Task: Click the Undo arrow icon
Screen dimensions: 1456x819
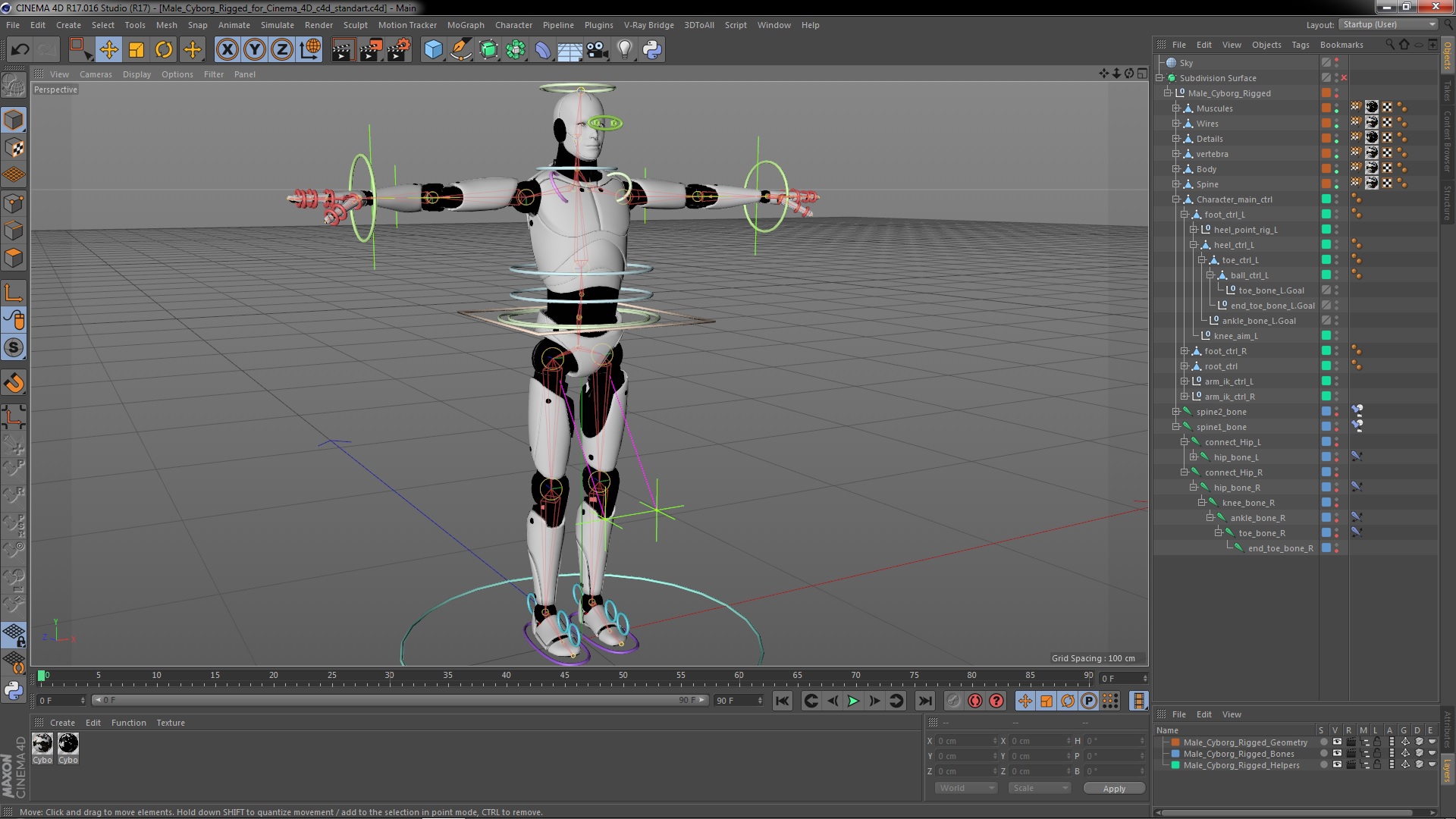Action: tap(20, 50)
